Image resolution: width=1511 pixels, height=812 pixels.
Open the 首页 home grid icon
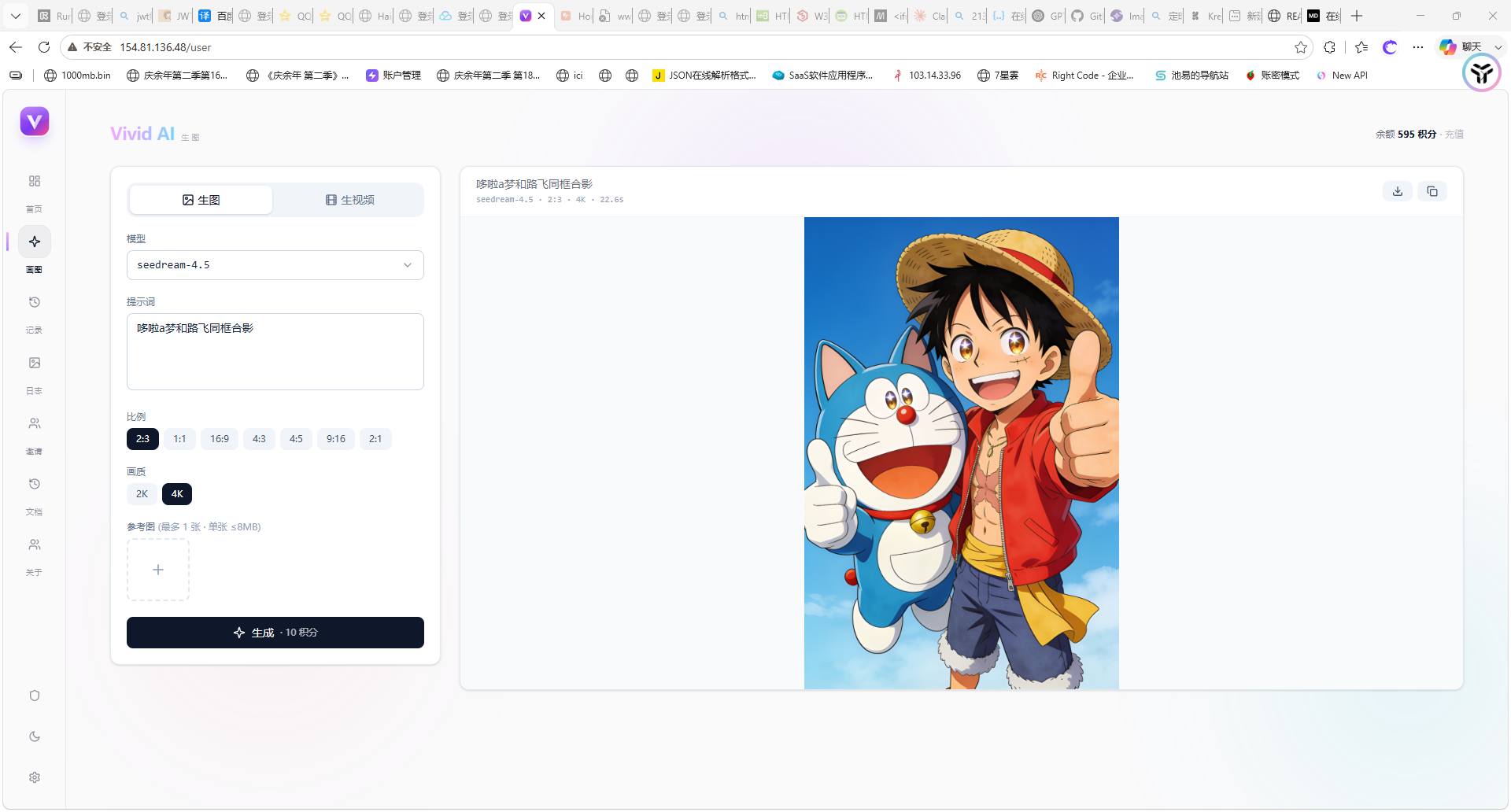point(35,181)
